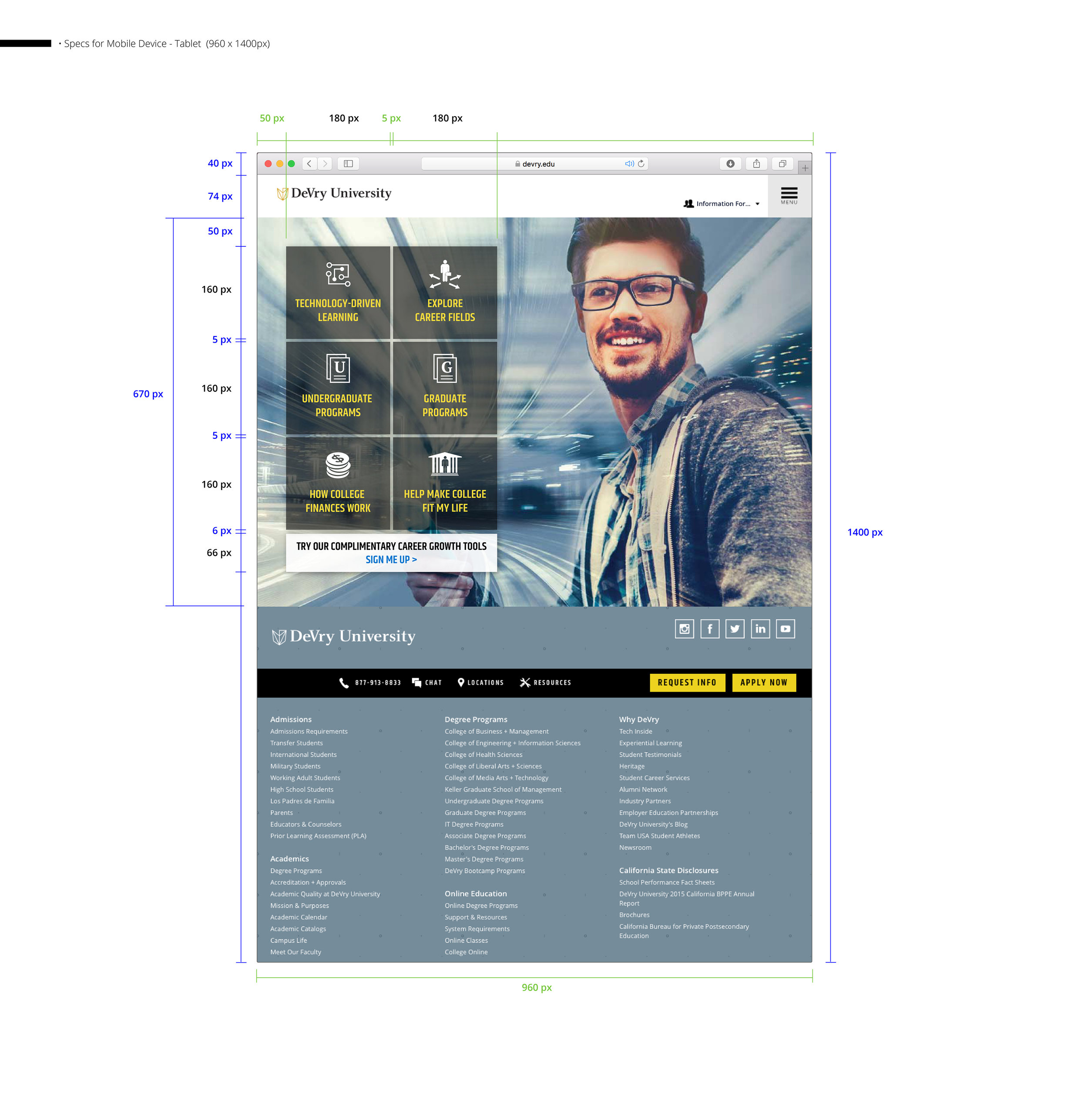Screen dimensions: 1088x1120
Task: Click the APPLY NOW button
Action: (764, 683)
